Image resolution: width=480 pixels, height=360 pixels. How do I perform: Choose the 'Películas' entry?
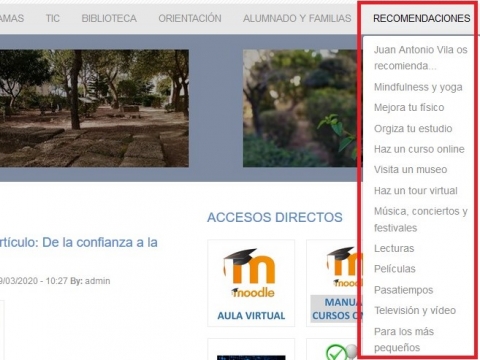(395, 269)
